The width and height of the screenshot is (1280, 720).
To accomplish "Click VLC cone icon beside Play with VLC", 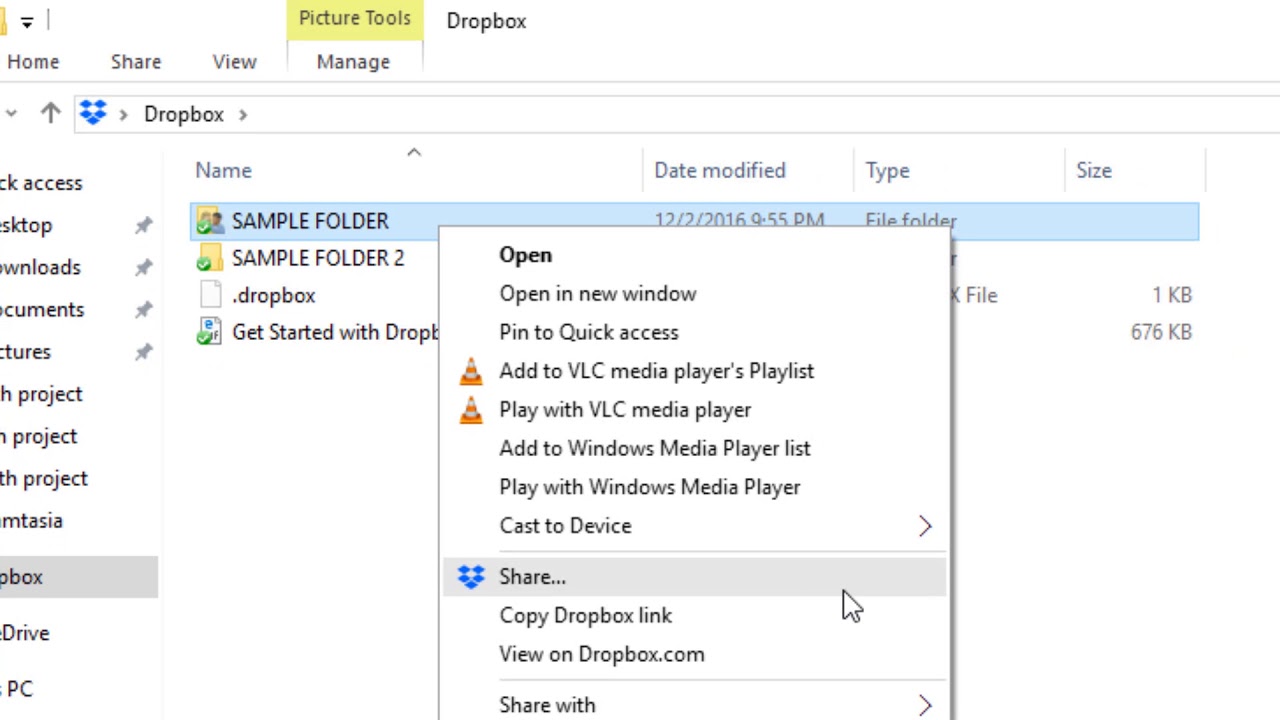I will (470, 410).
